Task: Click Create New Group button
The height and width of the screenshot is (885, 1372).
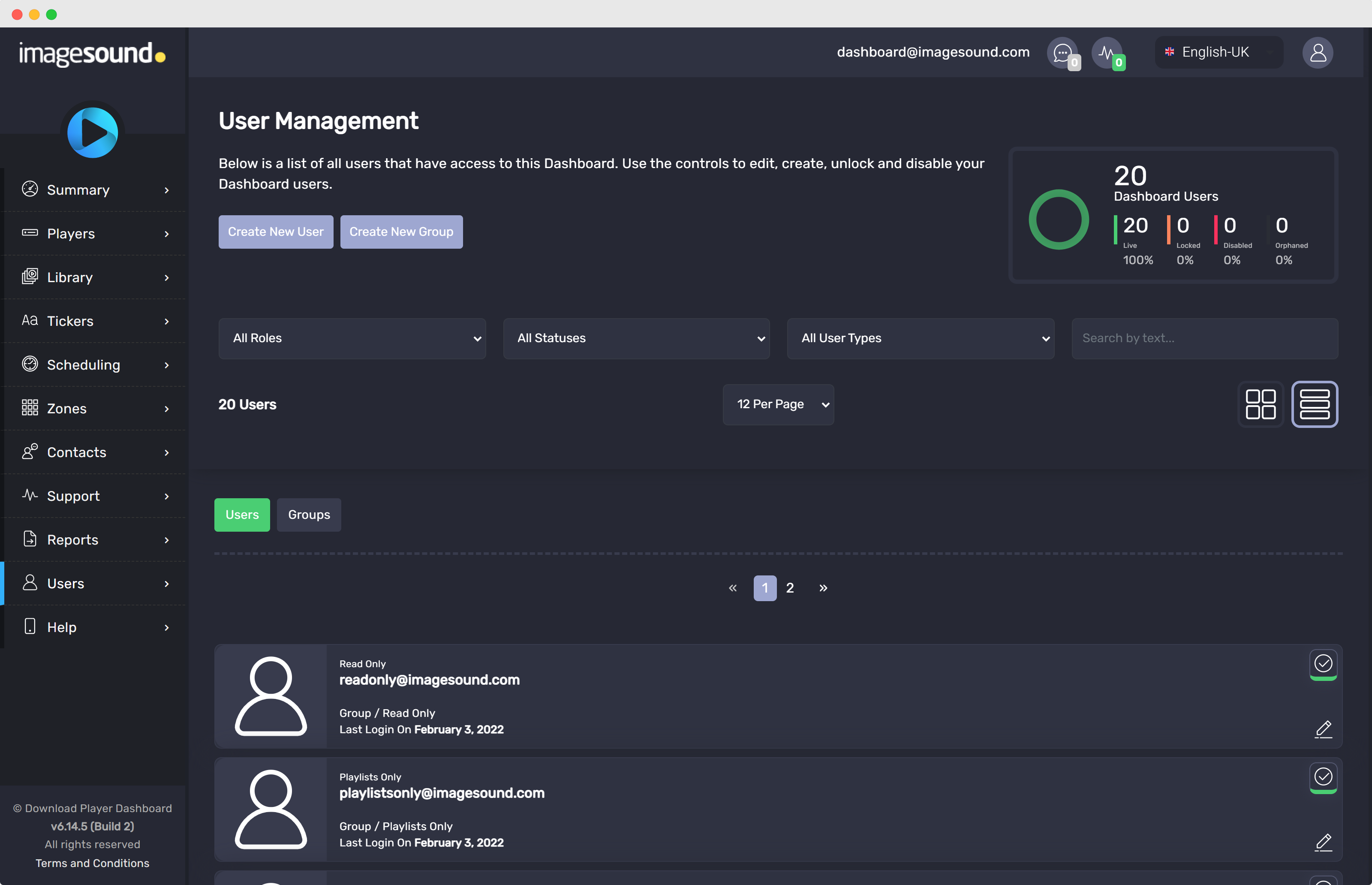Action: click(x=402, y=232)
